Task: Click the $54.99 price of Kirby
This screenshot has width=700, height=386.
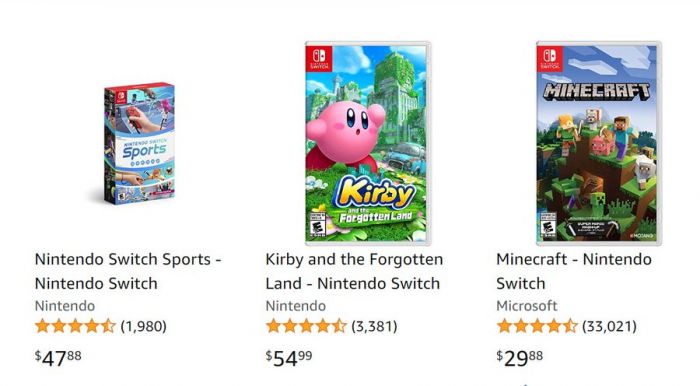Action: pyautogui.click(x=289, y=358)
